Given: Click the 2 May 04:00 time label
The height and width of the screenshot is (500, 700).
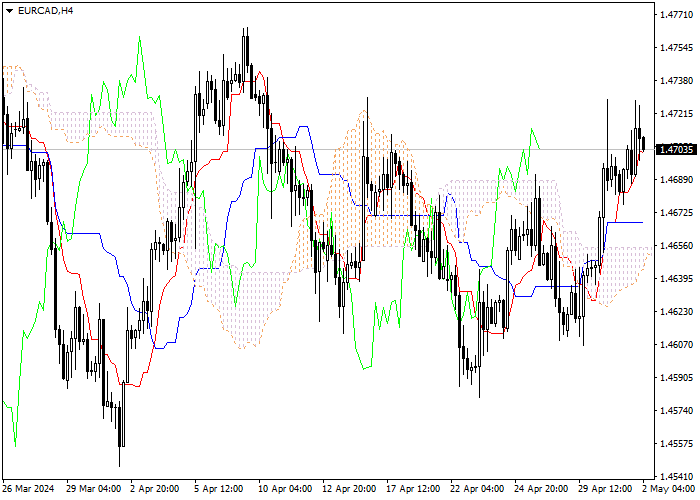Looking at the screenshot, I should click(x=670, y=489).
